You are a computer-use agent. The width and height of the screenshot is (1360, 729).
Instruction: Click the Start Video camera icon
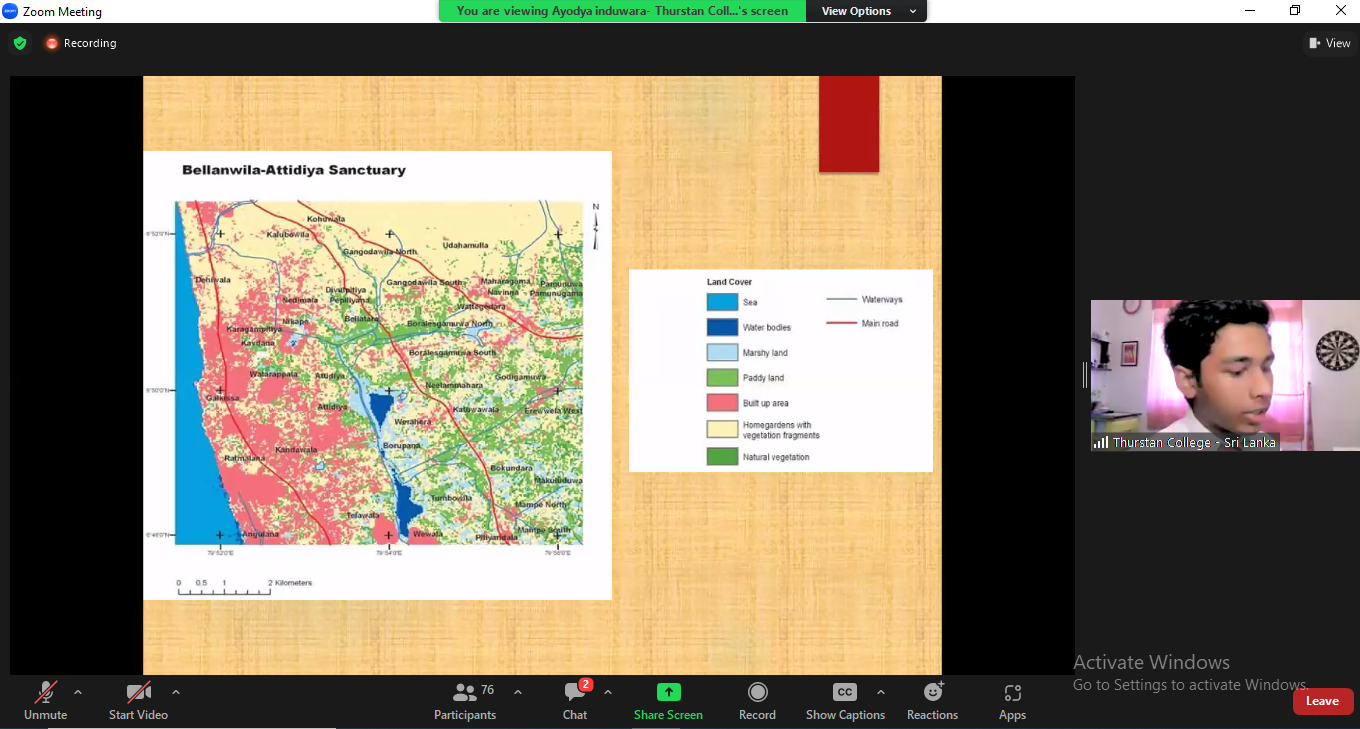pos(138,692)
